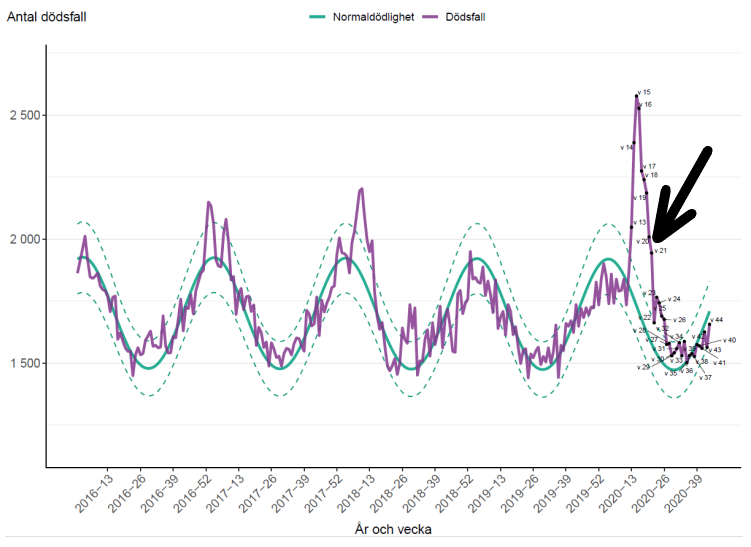
Task: Click the v 13 data label
Action: pyautogui.click(x=639, y=222)
